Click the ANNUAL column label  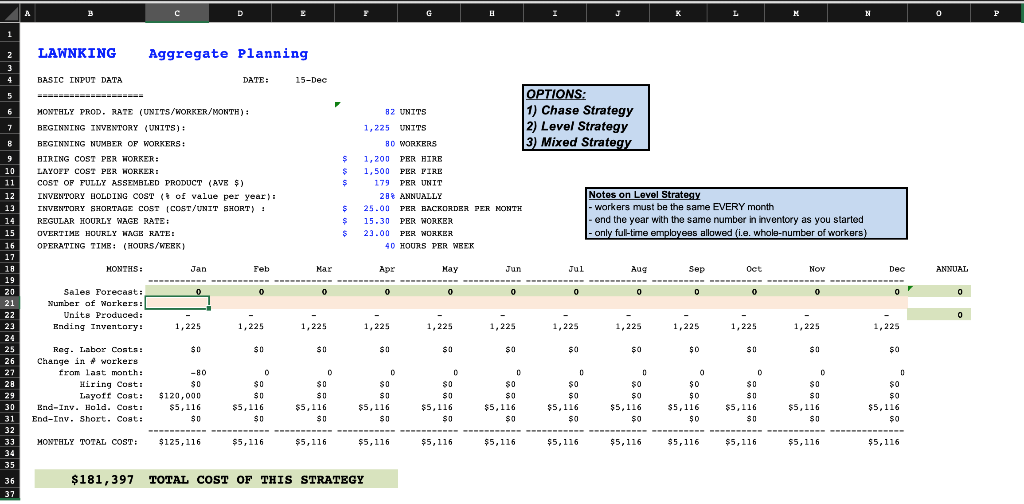952,268
